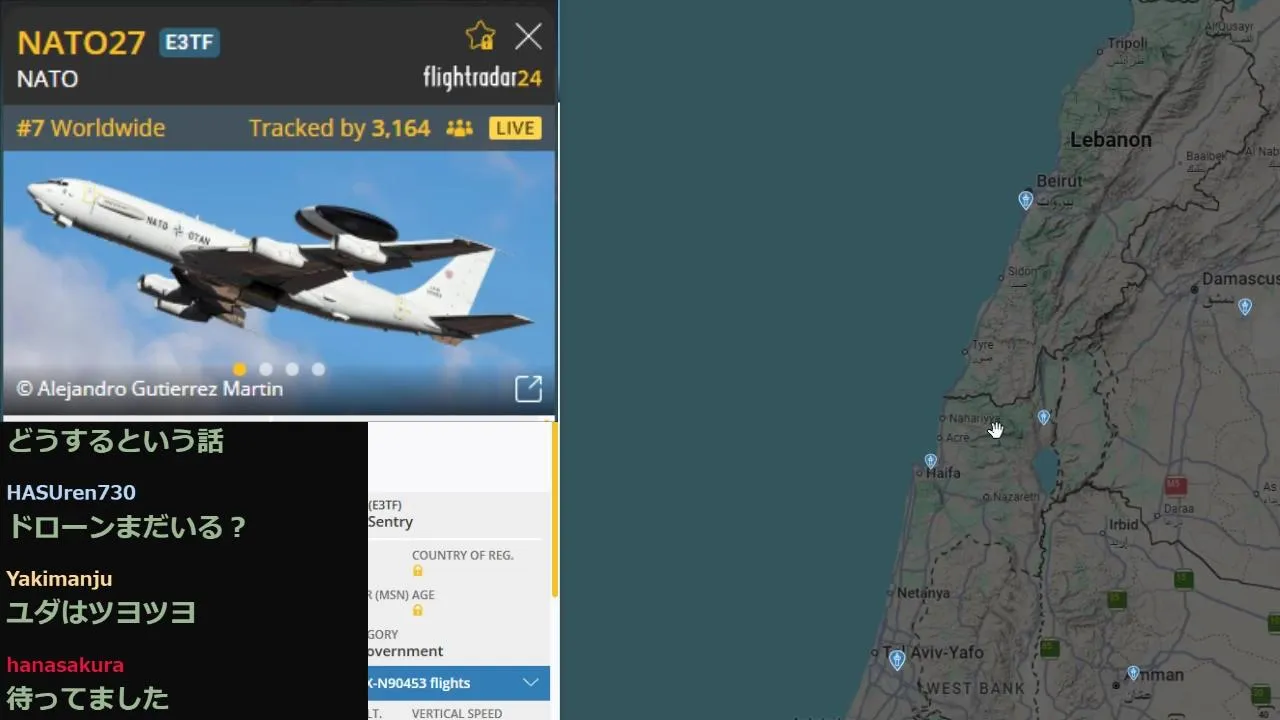The height and width of the screenshot is (720, 1280).
Task: Switch to the fourth photo carousel dot
Action: click(x=318, y=369)
